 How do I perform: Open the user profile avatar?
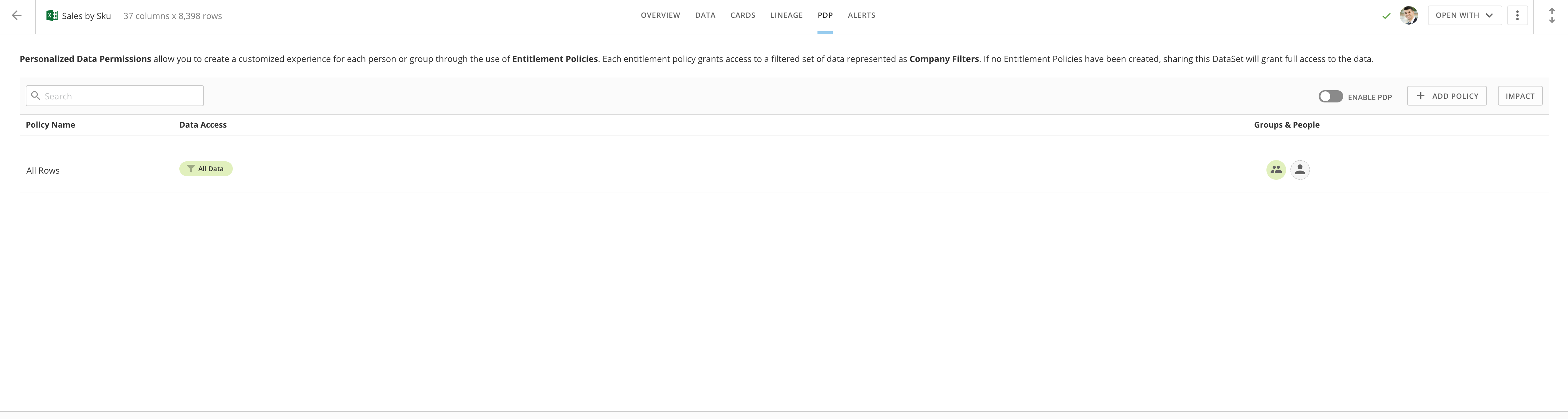(1409, 15)
